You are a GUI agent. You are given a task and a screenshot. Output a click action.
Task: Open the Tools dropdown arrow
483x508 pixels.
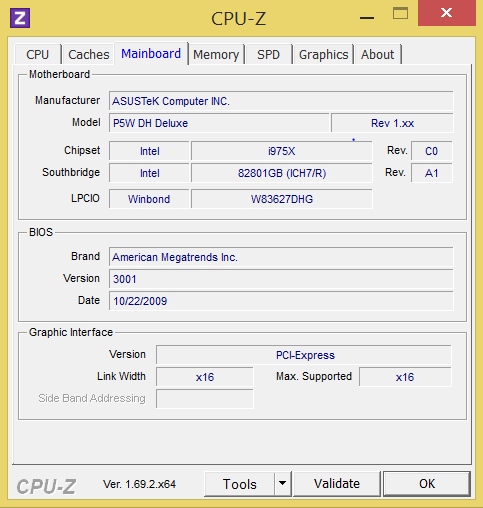tap(282, 483)
